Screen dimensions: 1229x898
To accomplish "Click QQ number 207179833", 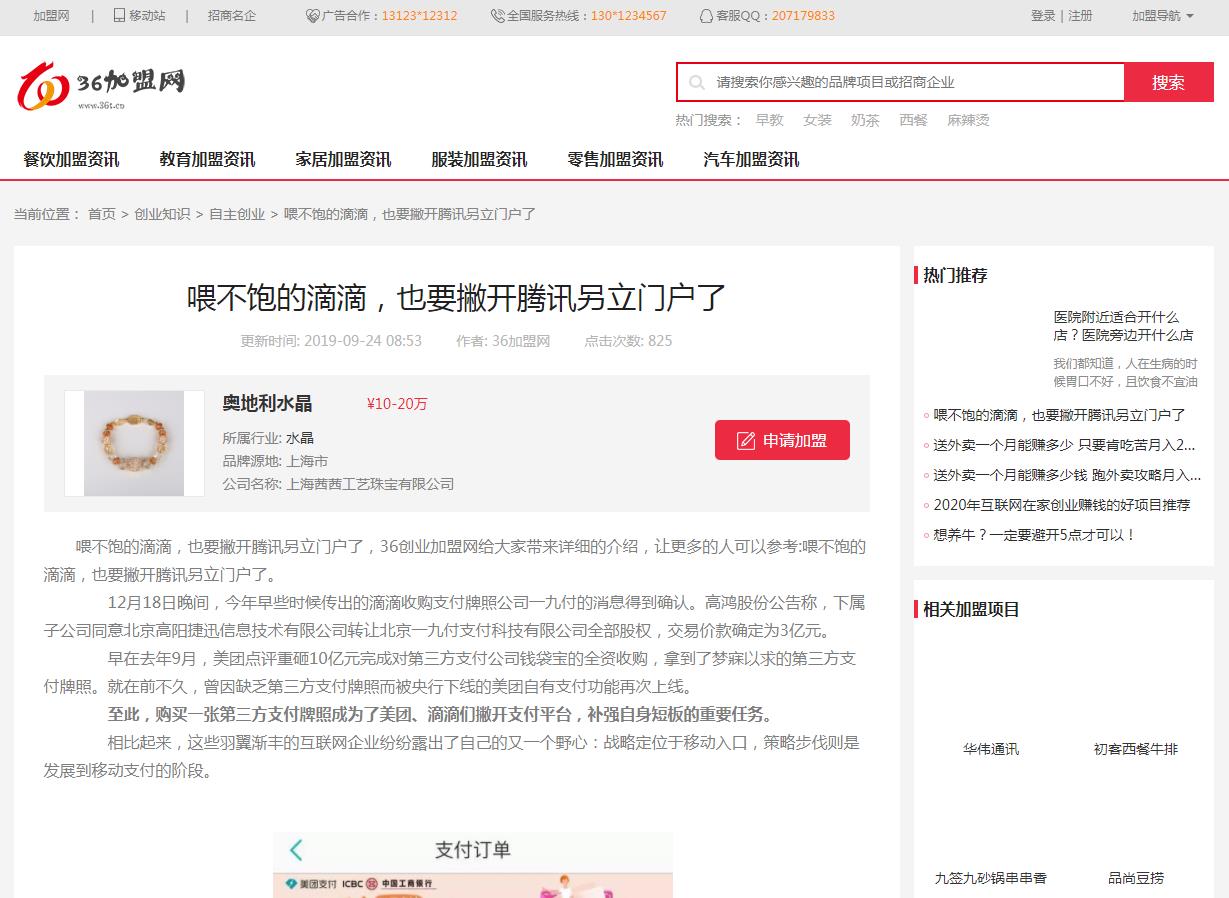I will pos(803,16).
